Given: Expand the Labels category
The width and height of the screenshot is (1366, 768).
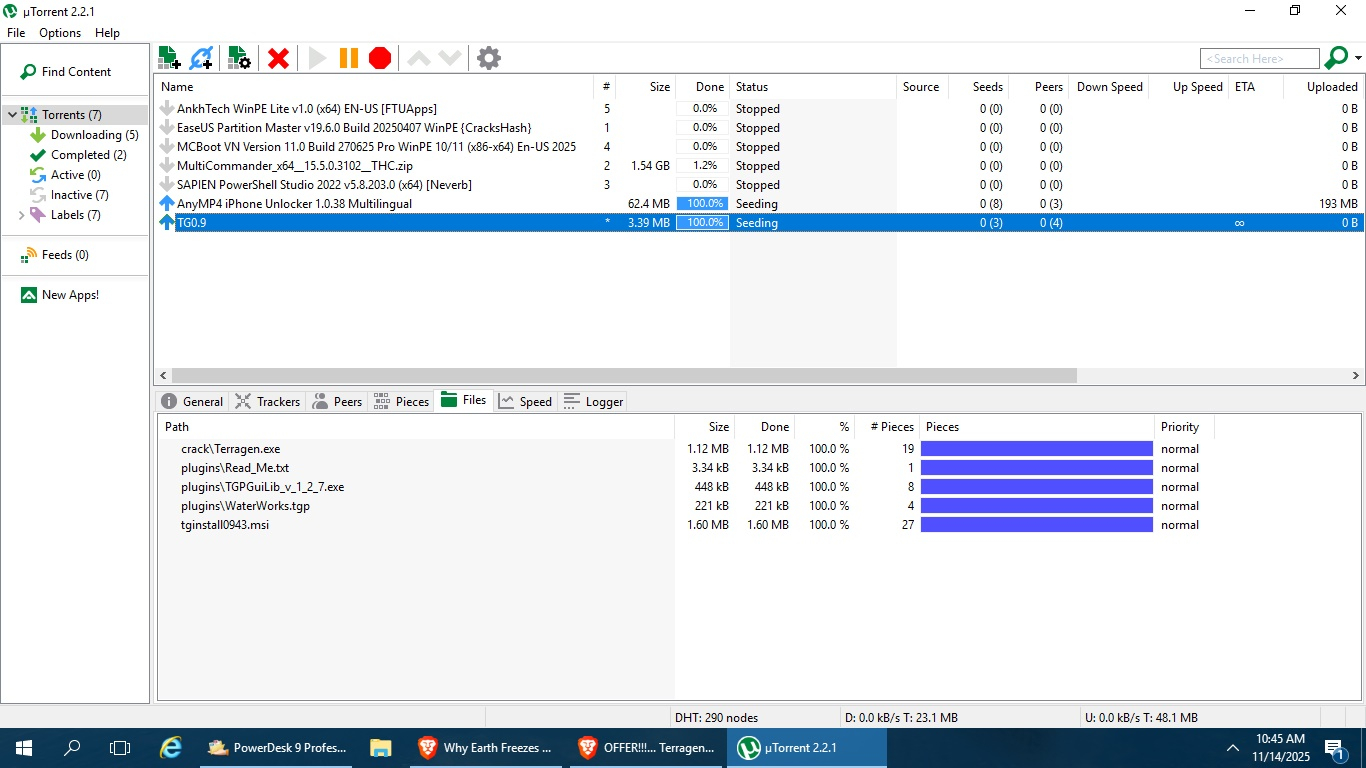Looking at the screenshot, I should pos(21,215).
